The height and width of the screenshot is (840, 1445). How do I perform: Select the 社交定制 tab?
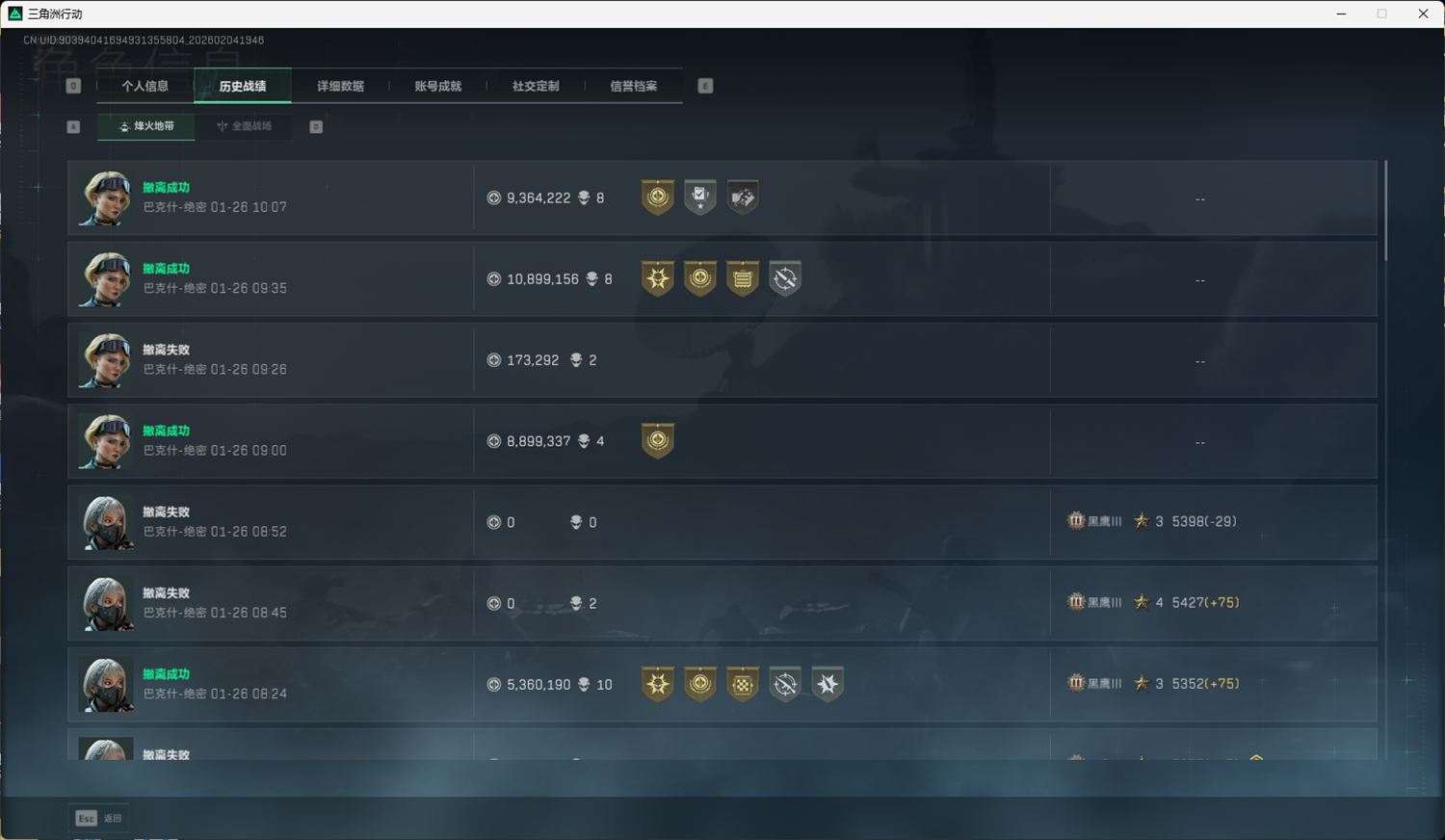[x=536, y=86]
